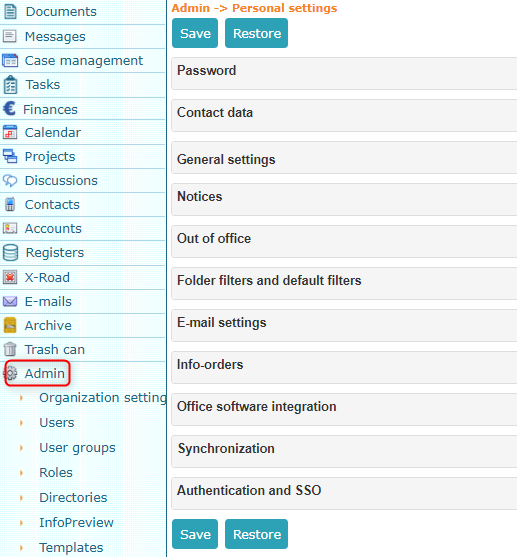Click the bottom Restore button
This screenshot has height=557, width=517.
[257, 534]
